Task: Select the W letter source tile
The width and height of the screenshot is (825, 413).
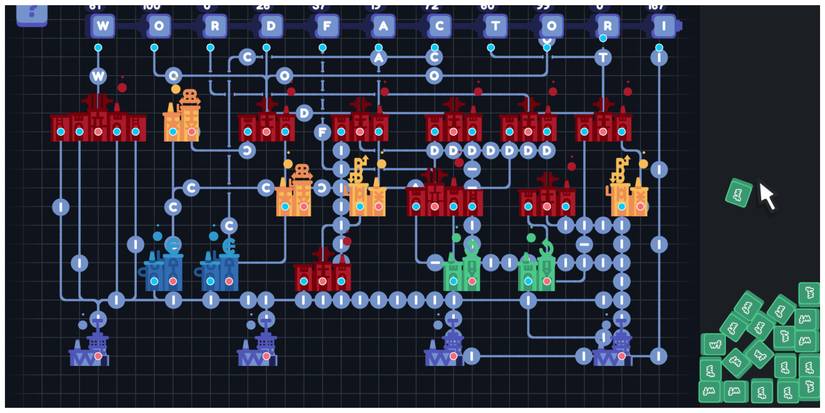Action: click(102, 25)
